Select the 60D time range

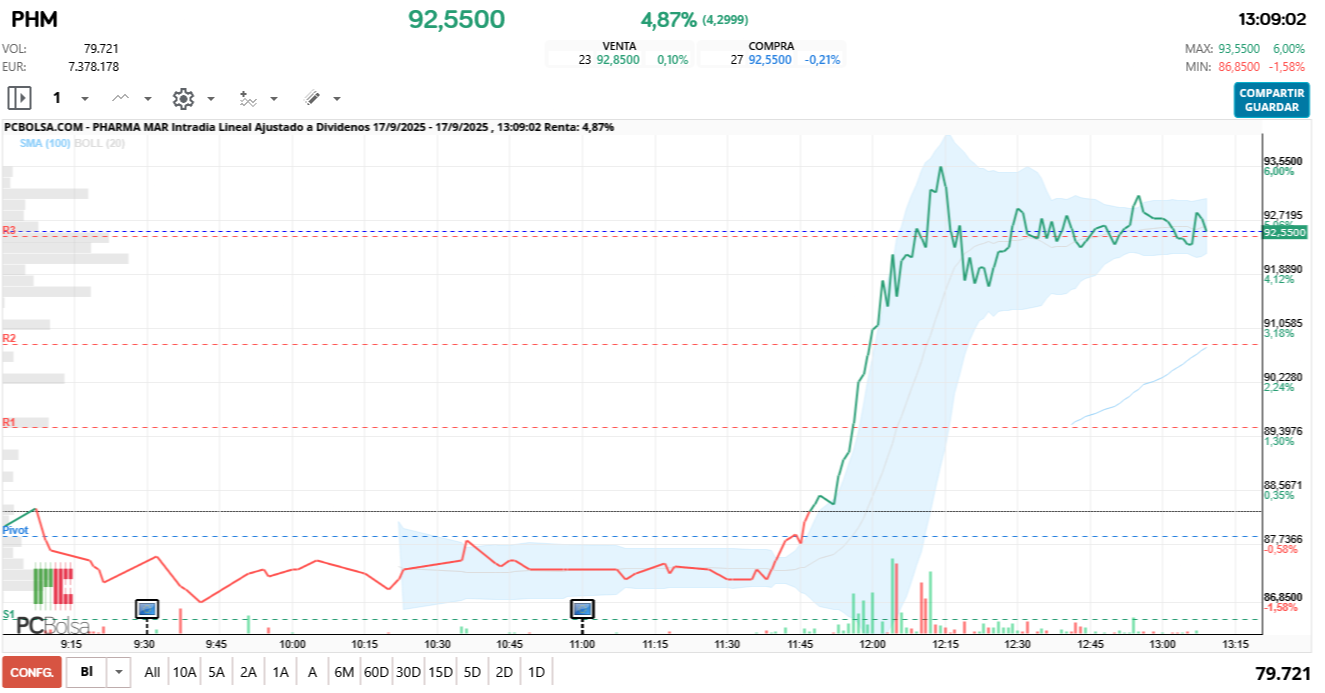point(376,672)
